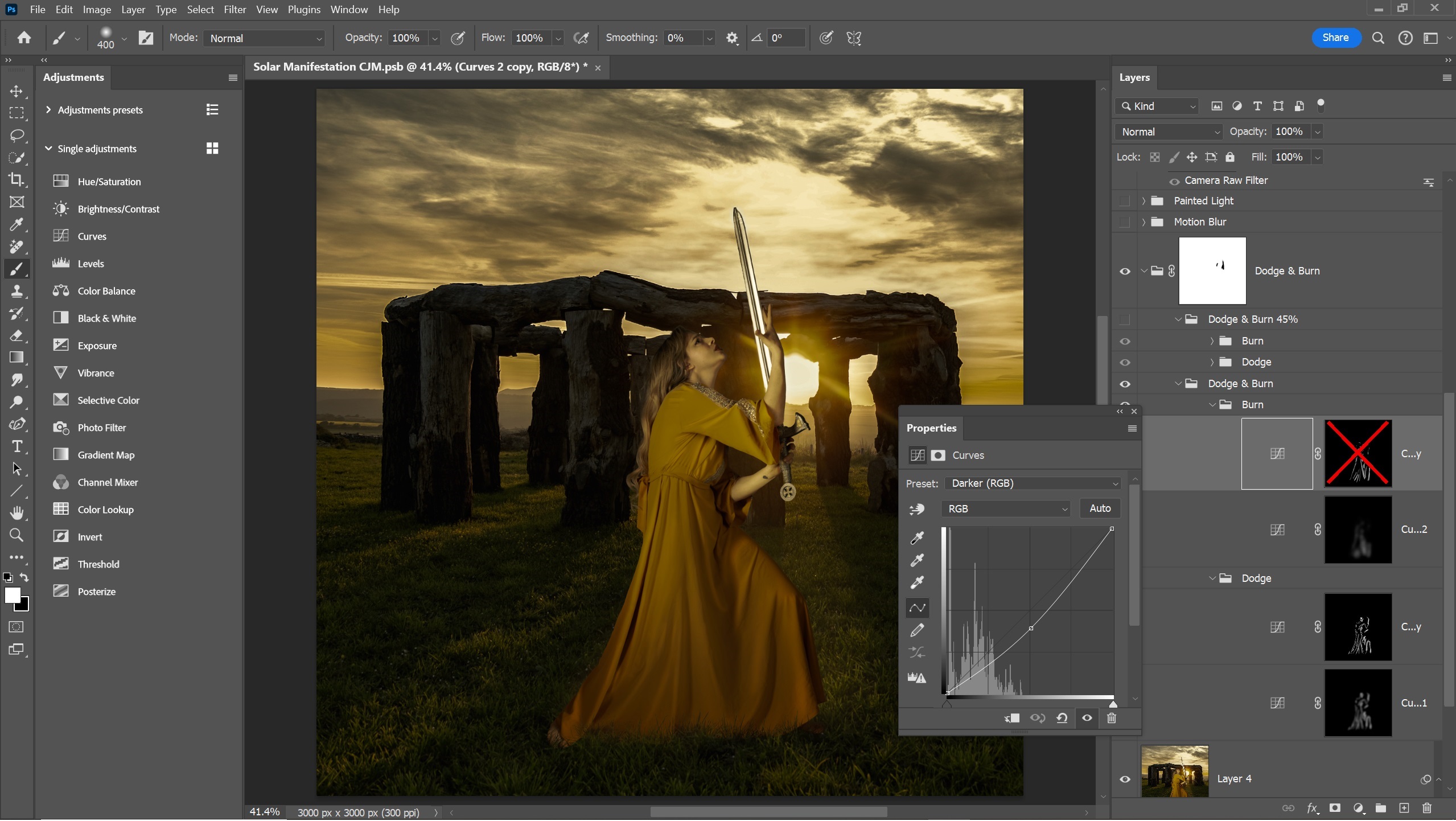Hide the Dodge & Burn group
The width and height of the screenshot is (1456, 821).
[x=1125, y=270]
